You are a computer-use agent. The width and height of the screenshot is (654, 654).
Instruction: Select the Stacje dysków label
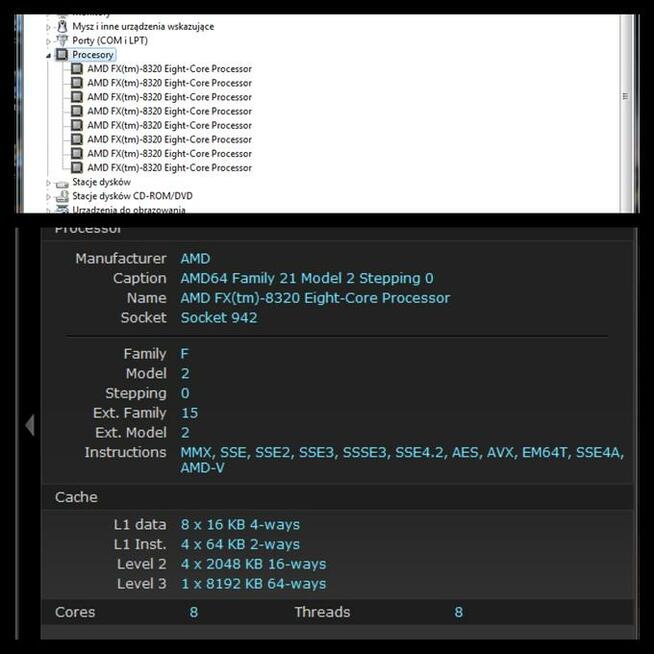coord(101,182)
